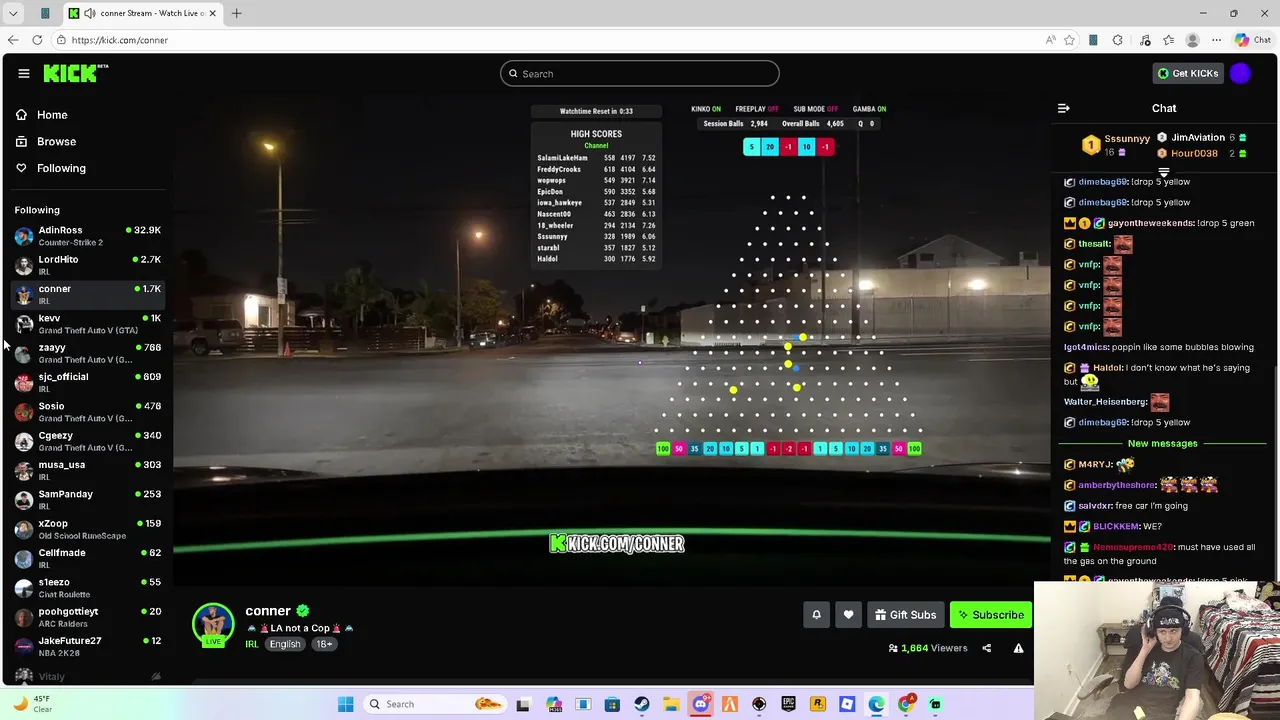Open Discord from taskbar

pyautogui.click(x=700, y=704)
